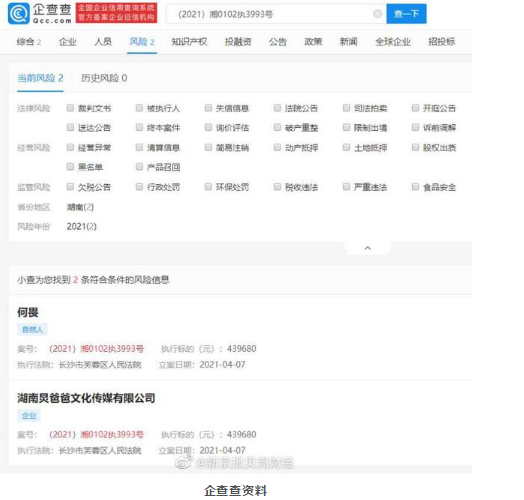
Task: Click the 全国企业信用查询系统 red banner
Action: (x=116, y=13)
